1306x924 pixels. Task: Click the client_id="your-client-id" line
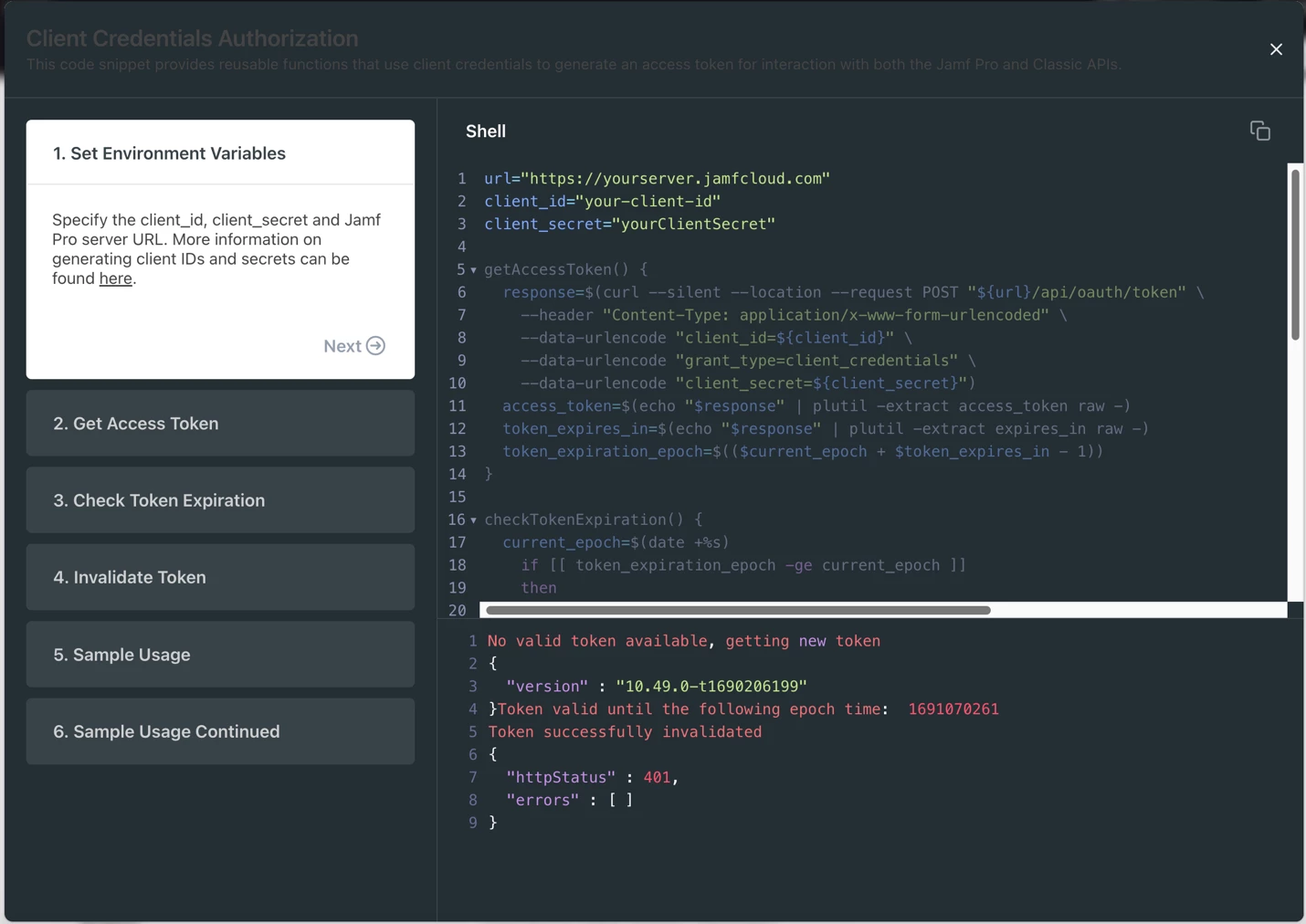pyautogui.click(x=602, y=201)
